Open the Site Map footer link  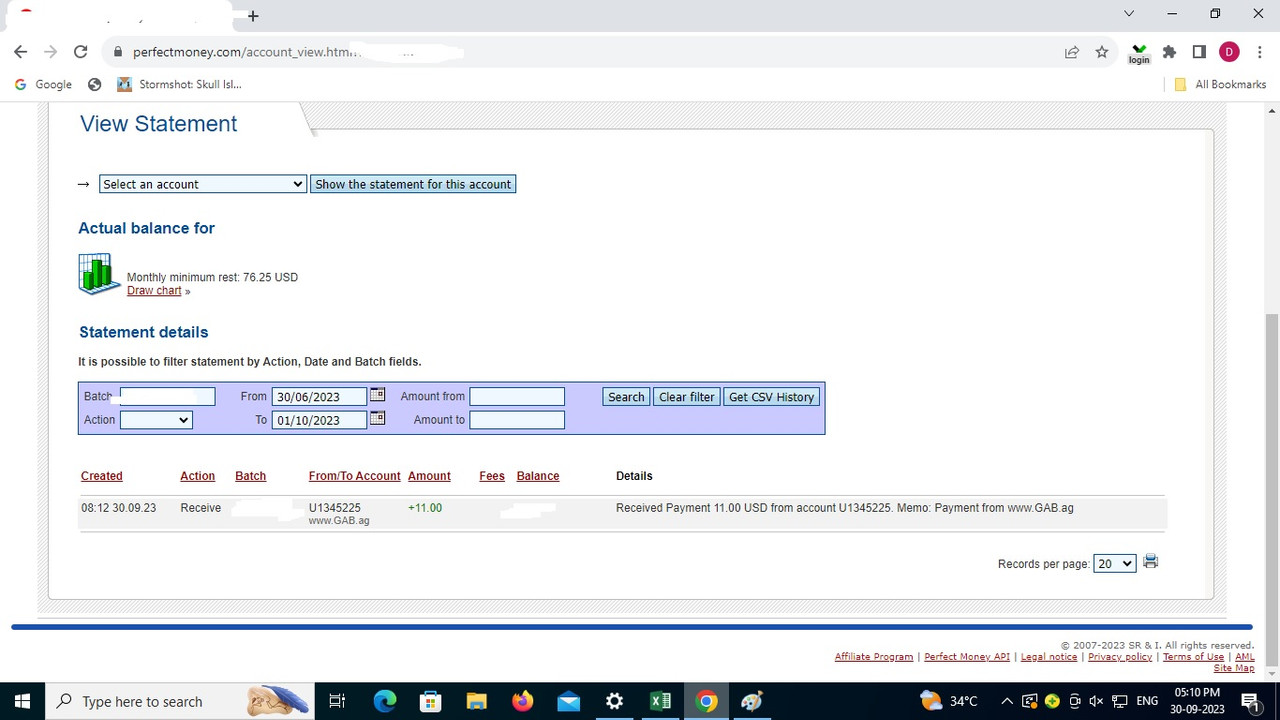(1234, 668)
